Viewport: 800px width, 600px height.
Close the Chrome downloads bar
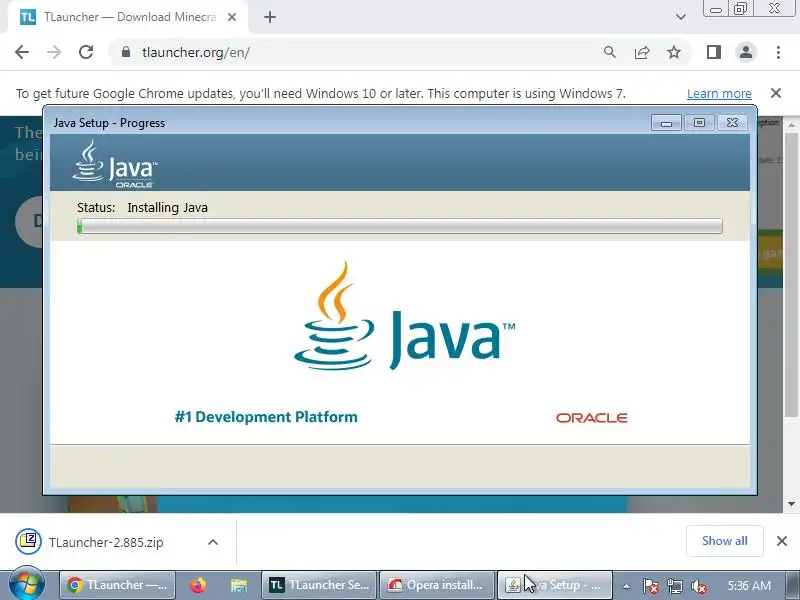[x=782, y=541]
